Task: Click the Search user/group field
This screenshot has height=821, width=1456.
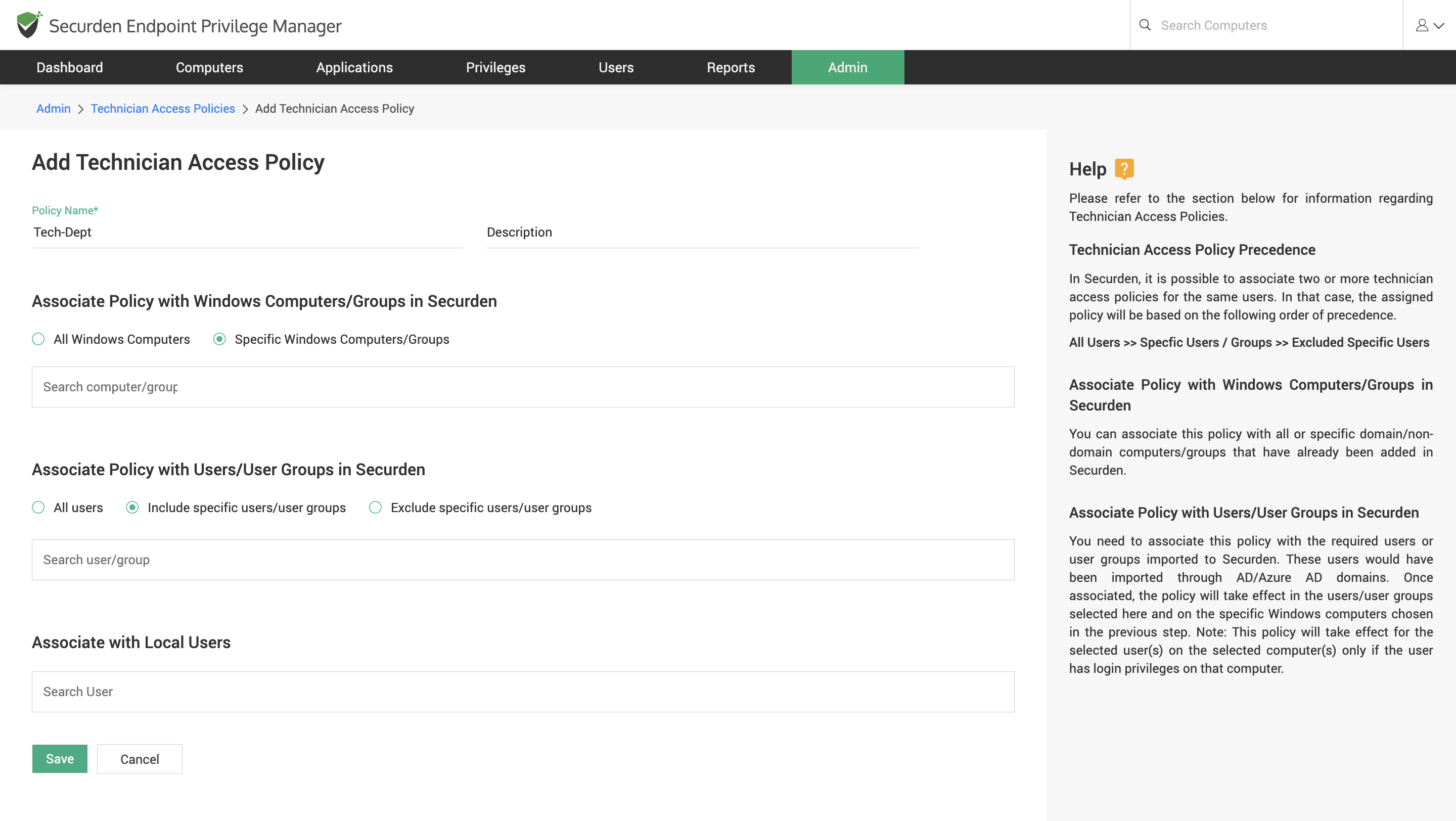Action: [x=523, y=560]
